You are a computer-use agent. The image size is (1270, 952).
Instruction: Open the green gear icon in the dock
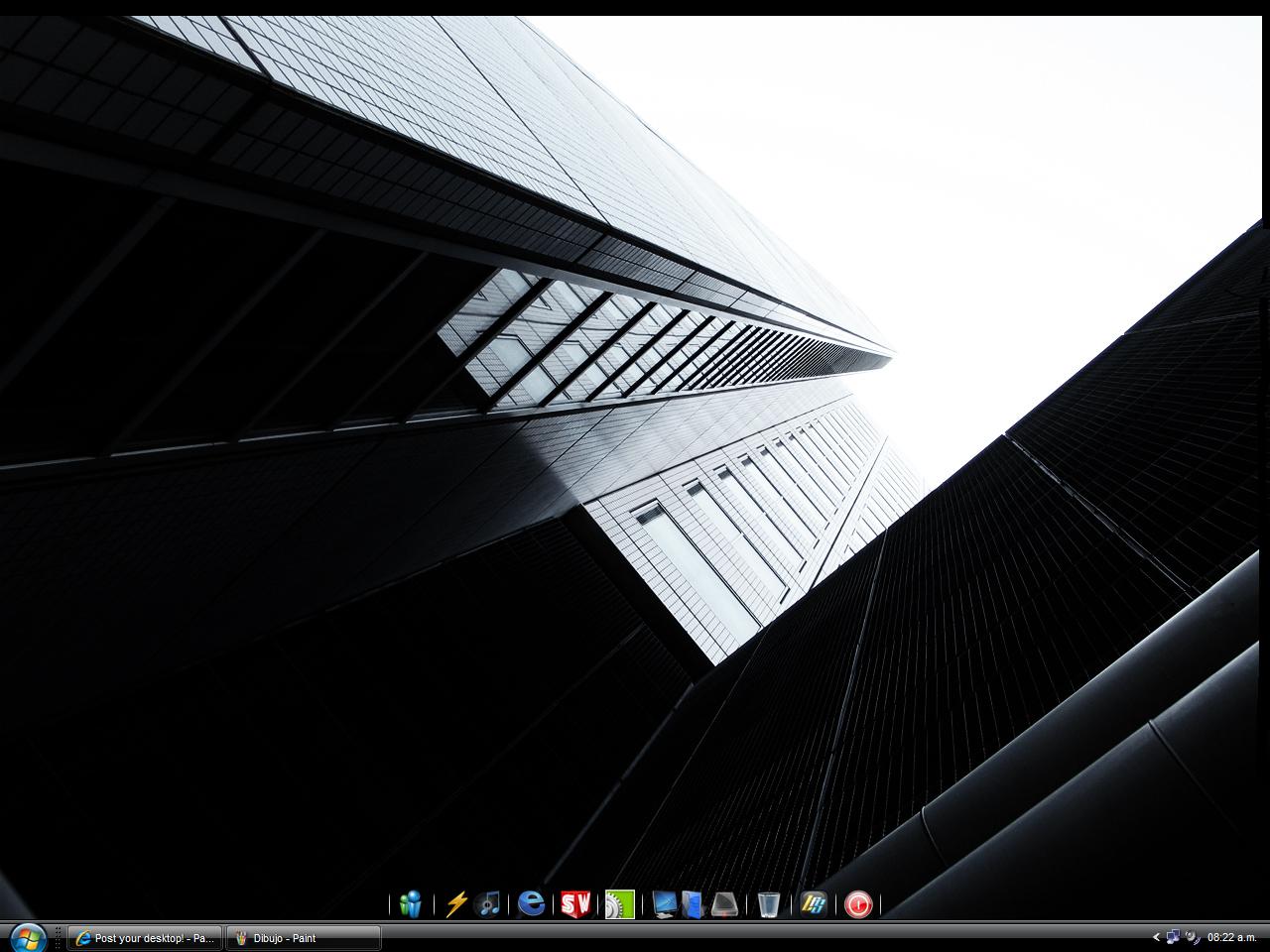tap(620, 904)
